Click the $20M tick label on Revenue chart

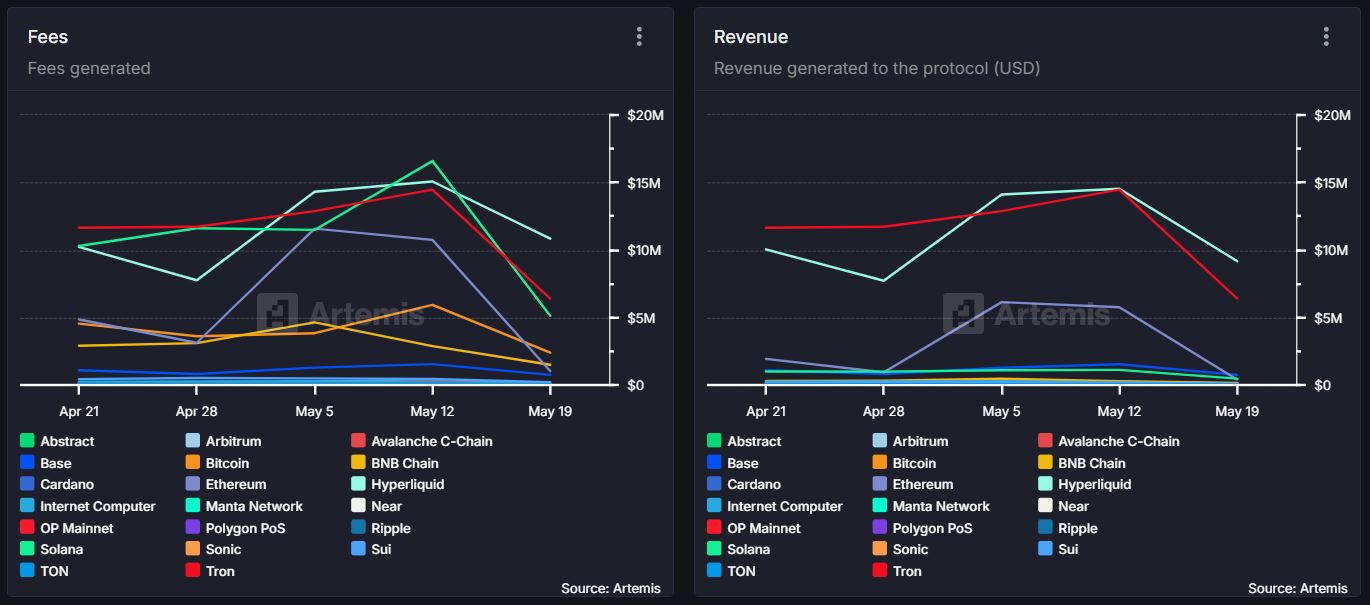pyautogui.click(x=1332, y=116)
